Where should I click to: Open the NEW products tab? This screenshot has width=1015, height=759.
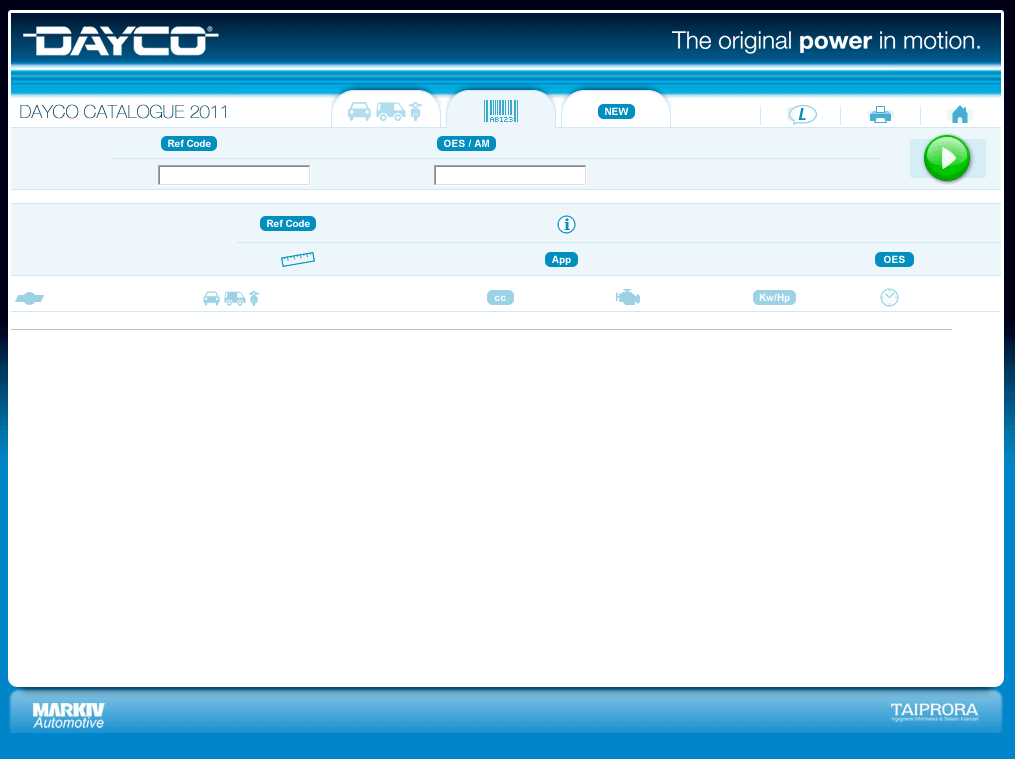pos(616,111)
